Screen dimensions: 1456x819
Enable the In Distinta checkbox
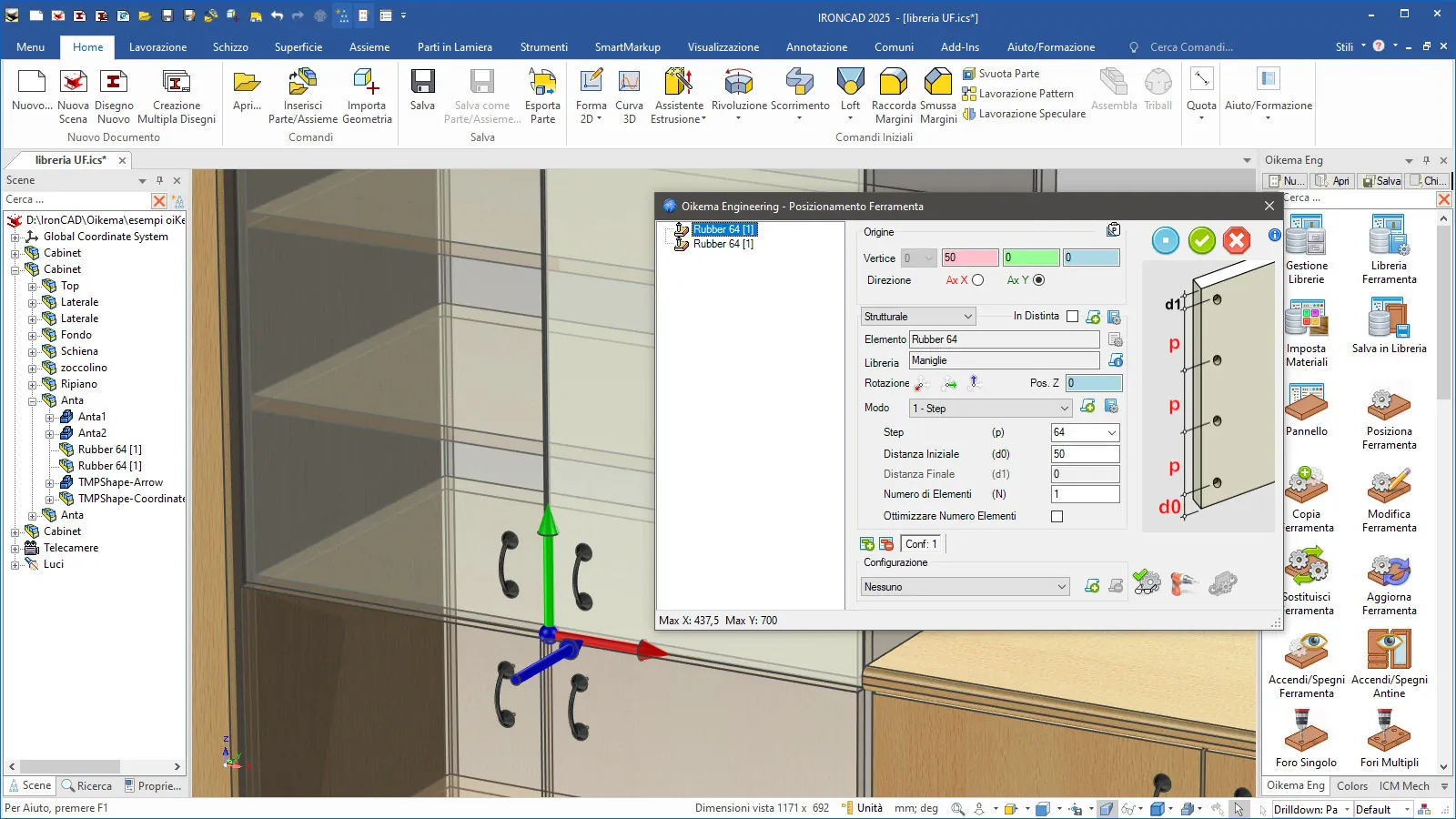click(x=1072, y=317)
